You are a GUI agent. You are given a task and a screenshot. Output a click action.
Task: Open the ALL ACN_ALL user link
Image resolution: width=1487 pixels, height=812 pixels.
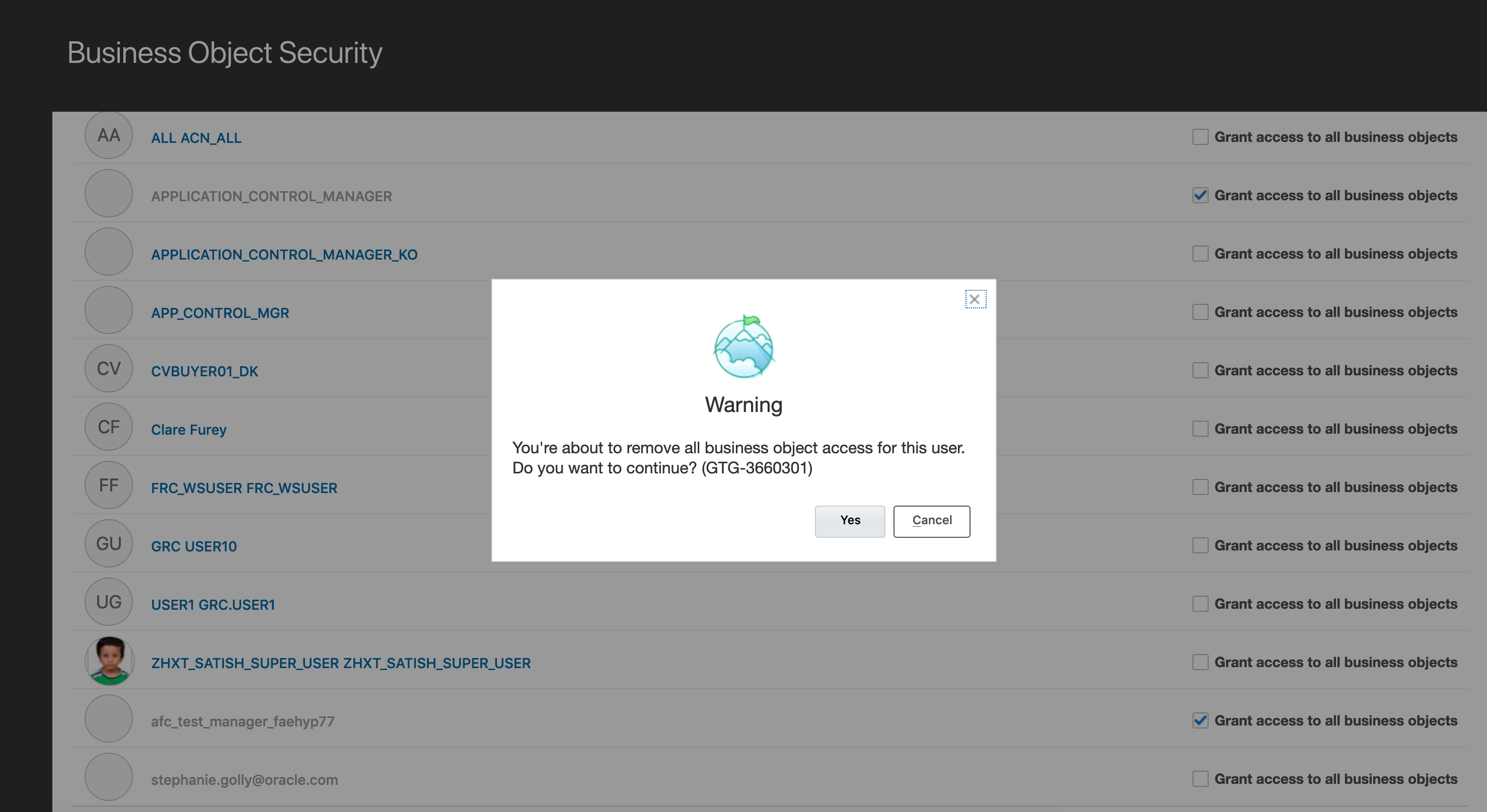(196, 138)
